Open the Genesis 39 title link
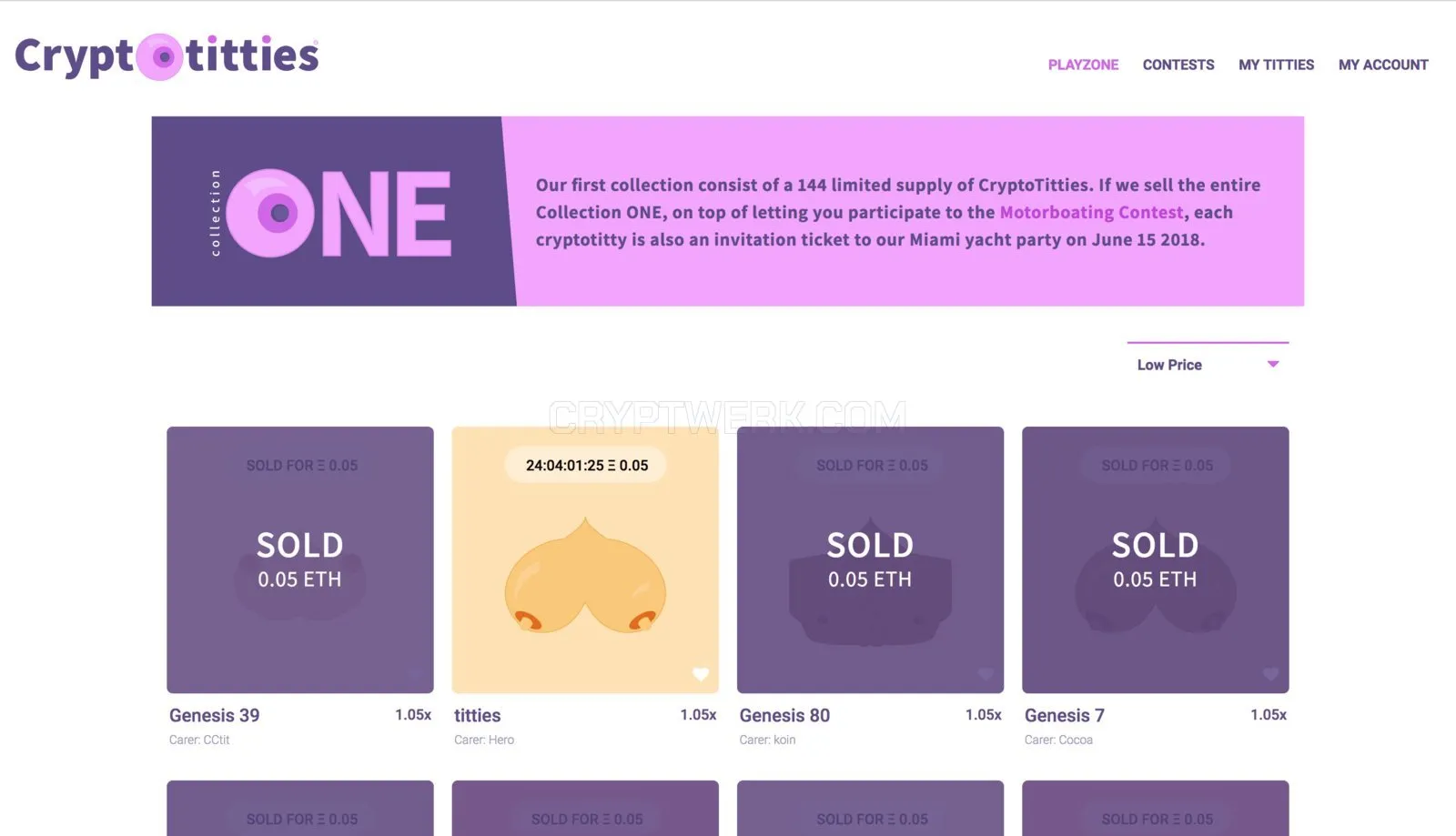Image resolution: width=1456 pixels, height=836 pixels. [x=215, y=715]
